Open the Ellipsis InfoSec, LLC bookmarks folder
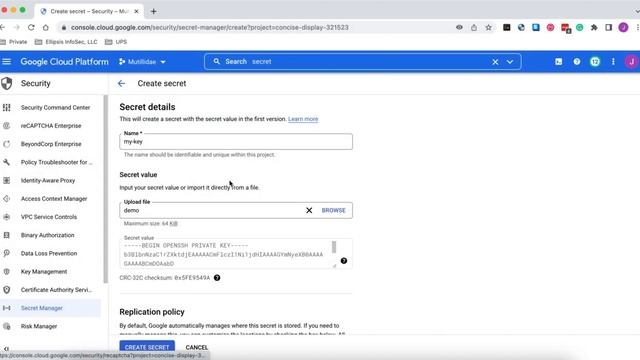 66,42
